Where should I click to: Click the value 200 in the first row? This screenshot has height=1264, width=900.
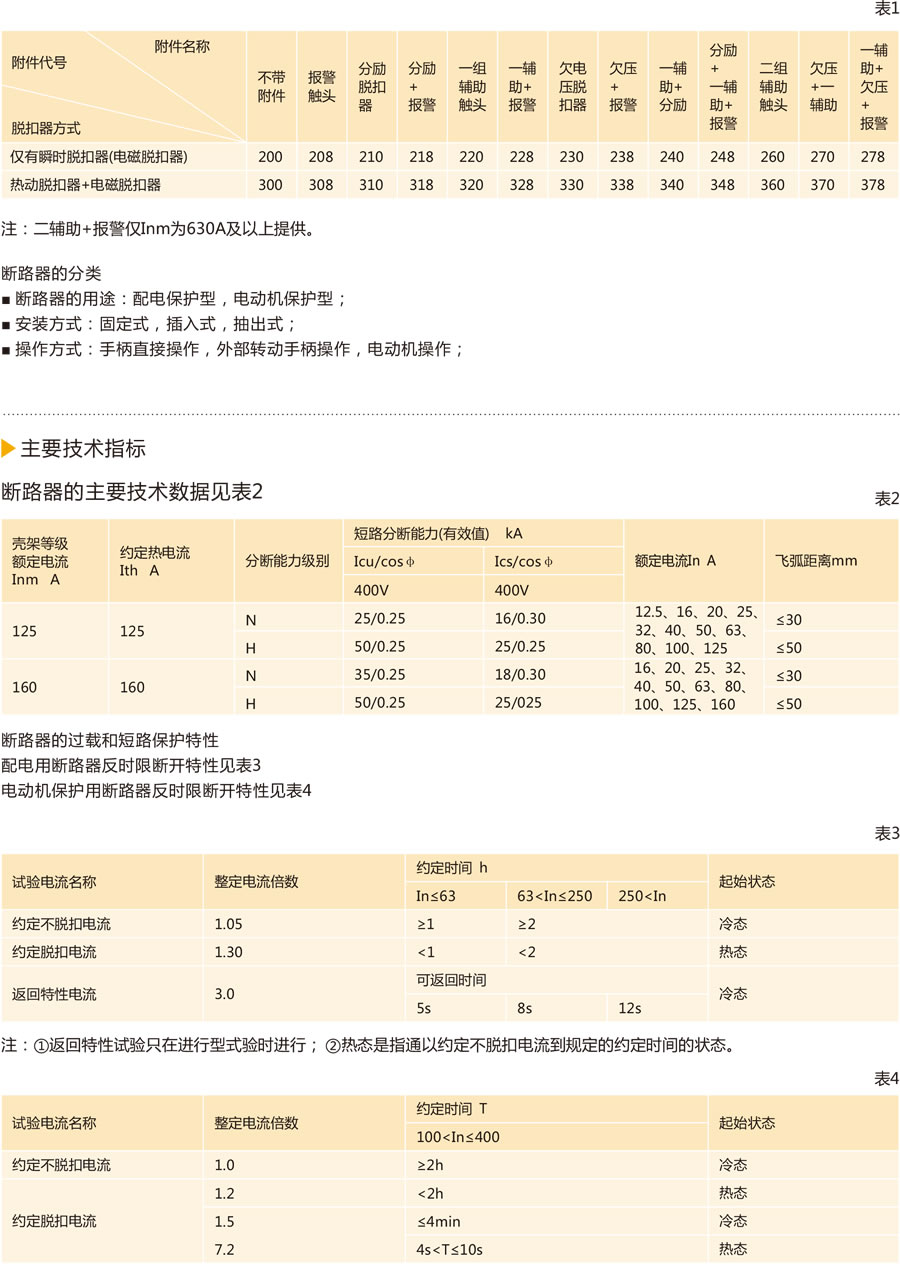coord(271,157)
